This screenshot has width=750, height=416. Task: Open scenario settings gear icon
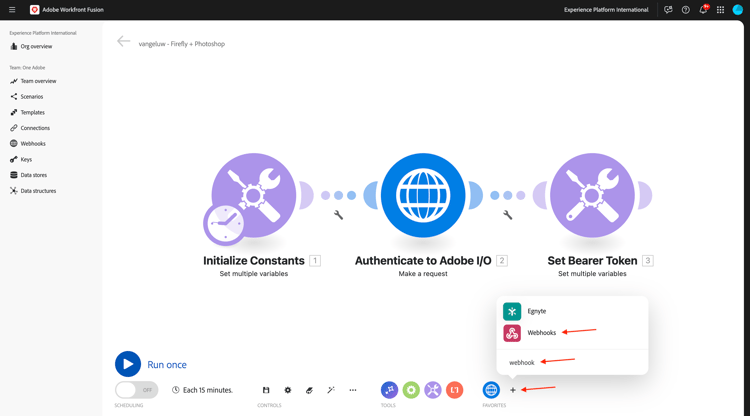click(287, 390)
